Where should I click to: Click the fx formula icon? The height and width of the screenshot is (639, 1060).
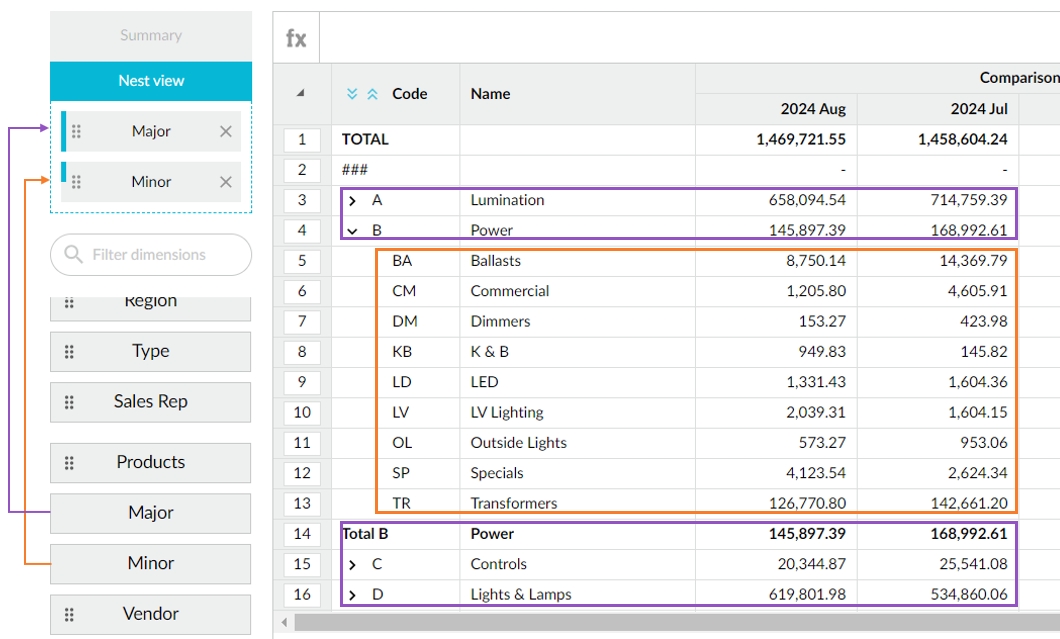pos(296,38)
